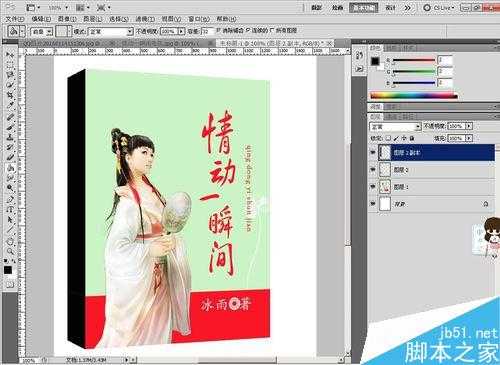The height and width of the screenshot is (365, 500).
Task: Open the Actions panel play icon
Action: coord(360,69)
